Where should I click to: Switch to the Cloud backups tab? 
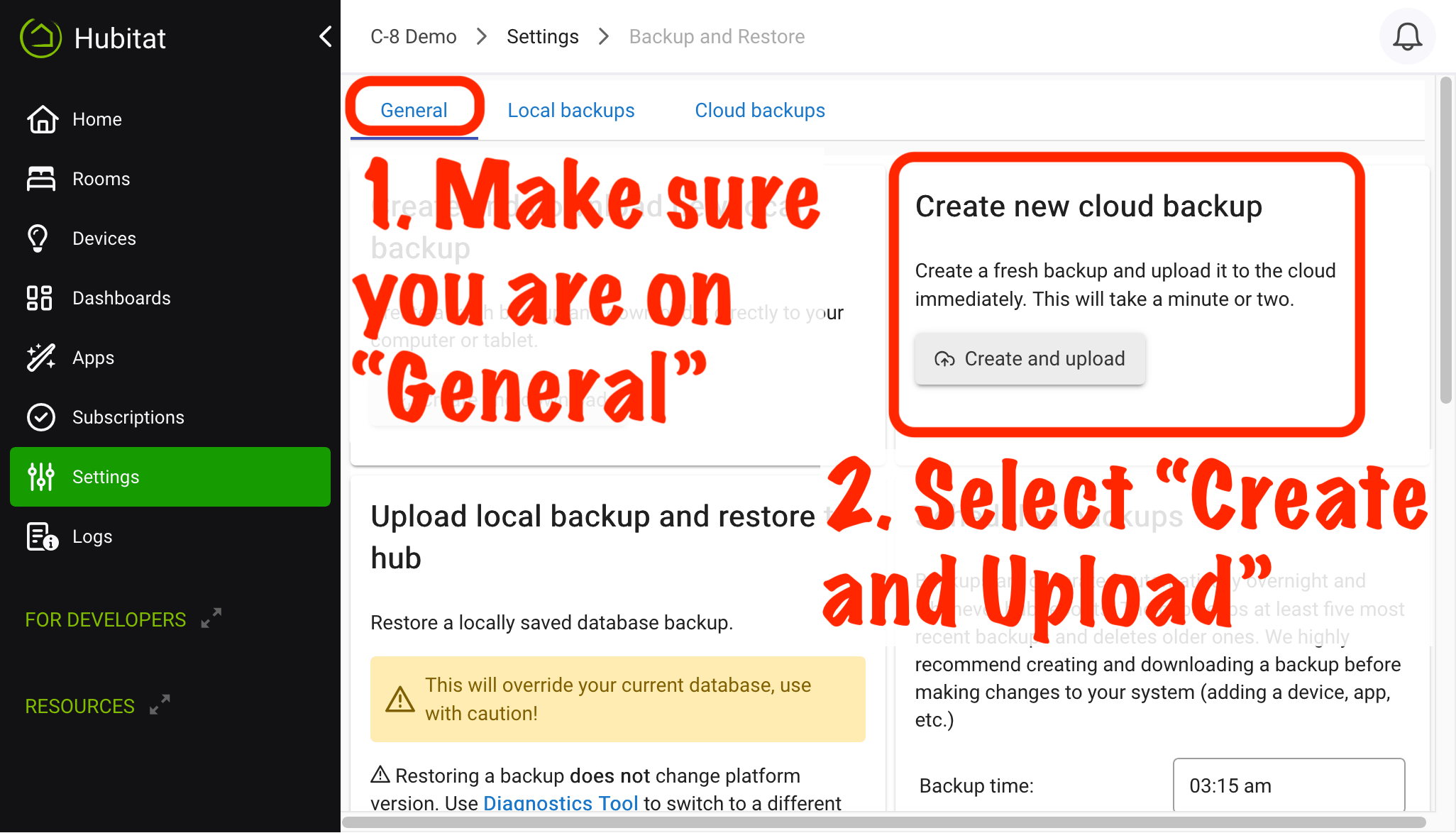pos(760,110)
